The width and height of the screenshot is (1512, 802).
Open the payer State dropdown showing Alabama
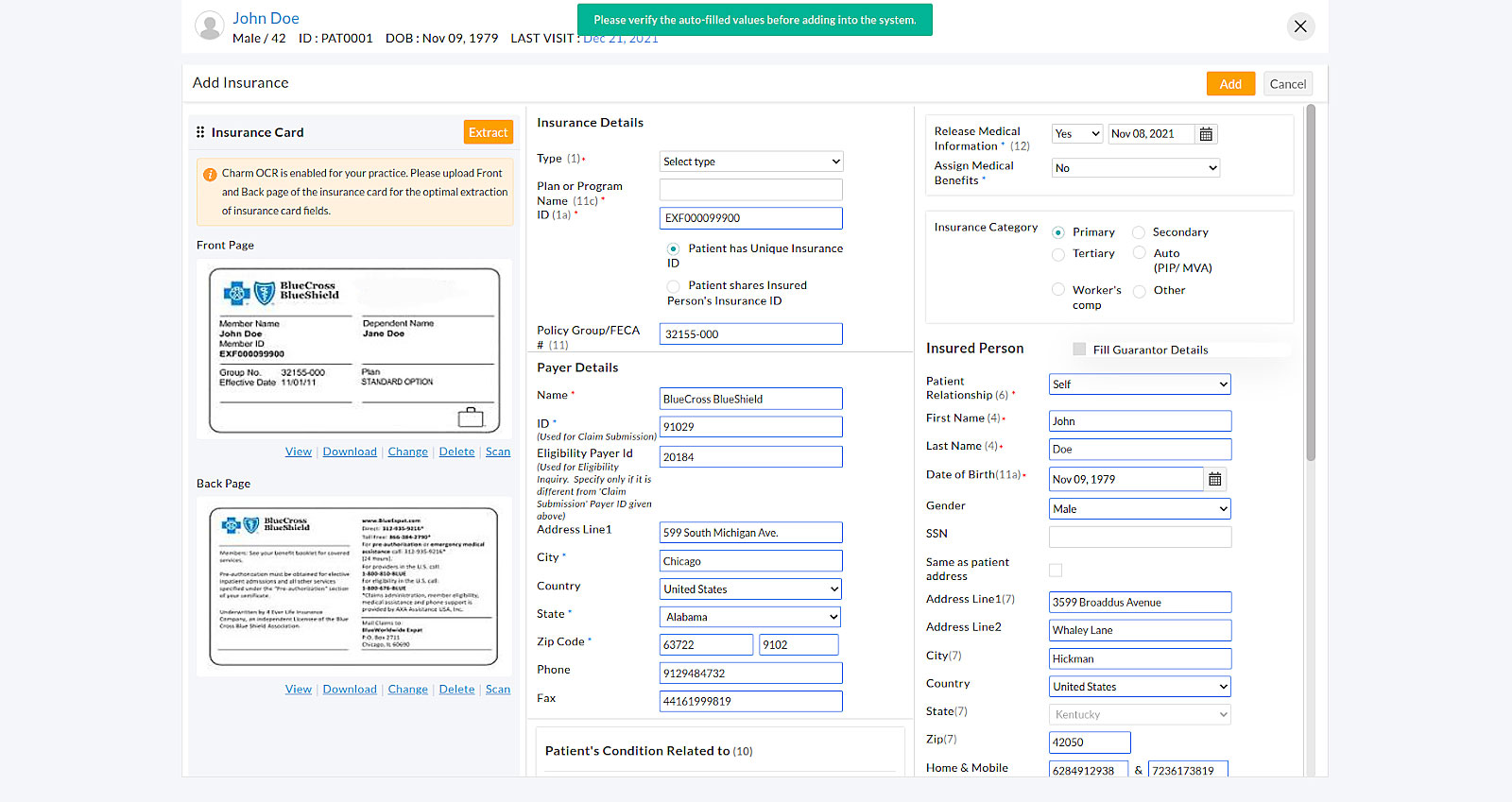tap(750, 617)
